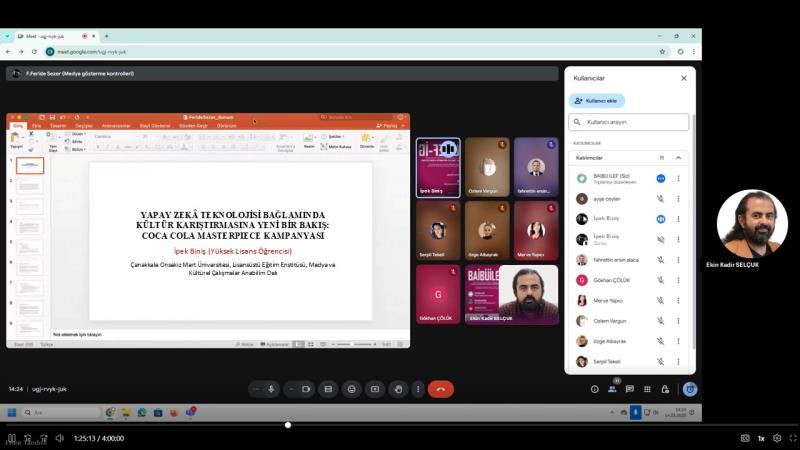This screenshot has width=800, height=450.
Task: Open host controls lock icon
Action: point(665,389)
